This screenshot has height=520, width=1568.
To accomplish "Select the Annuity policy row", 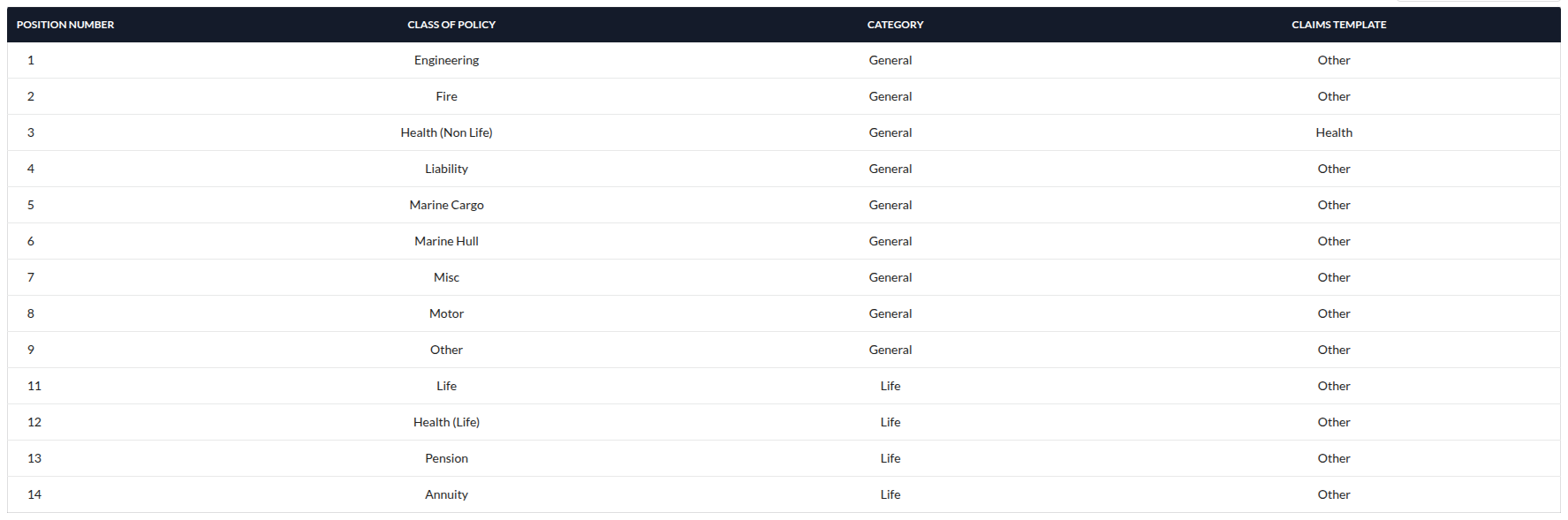I will 446,494.
